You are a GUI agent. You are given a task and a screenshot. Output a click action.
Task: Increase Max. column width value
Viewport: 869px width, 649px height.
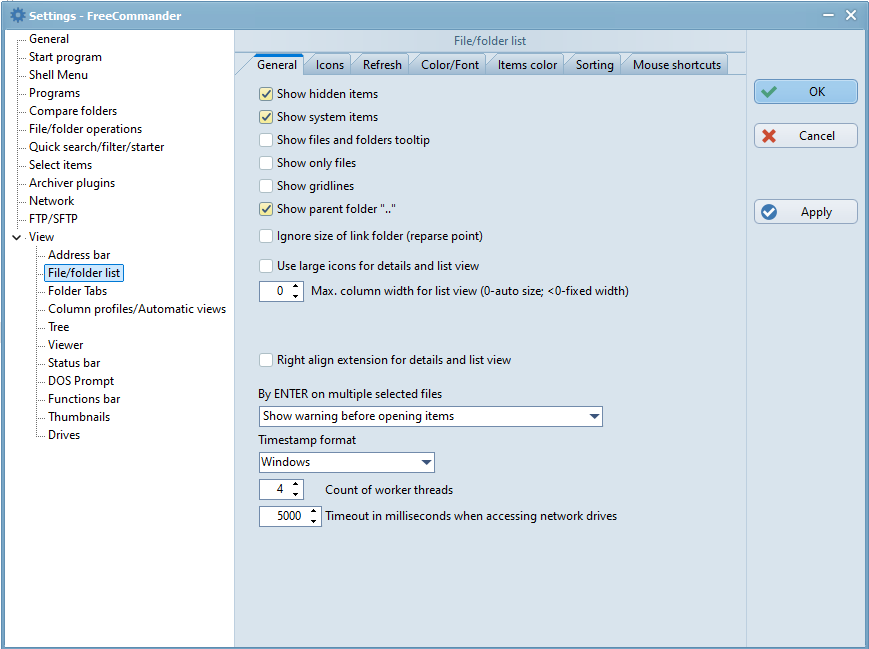click(x=296, y=286)
